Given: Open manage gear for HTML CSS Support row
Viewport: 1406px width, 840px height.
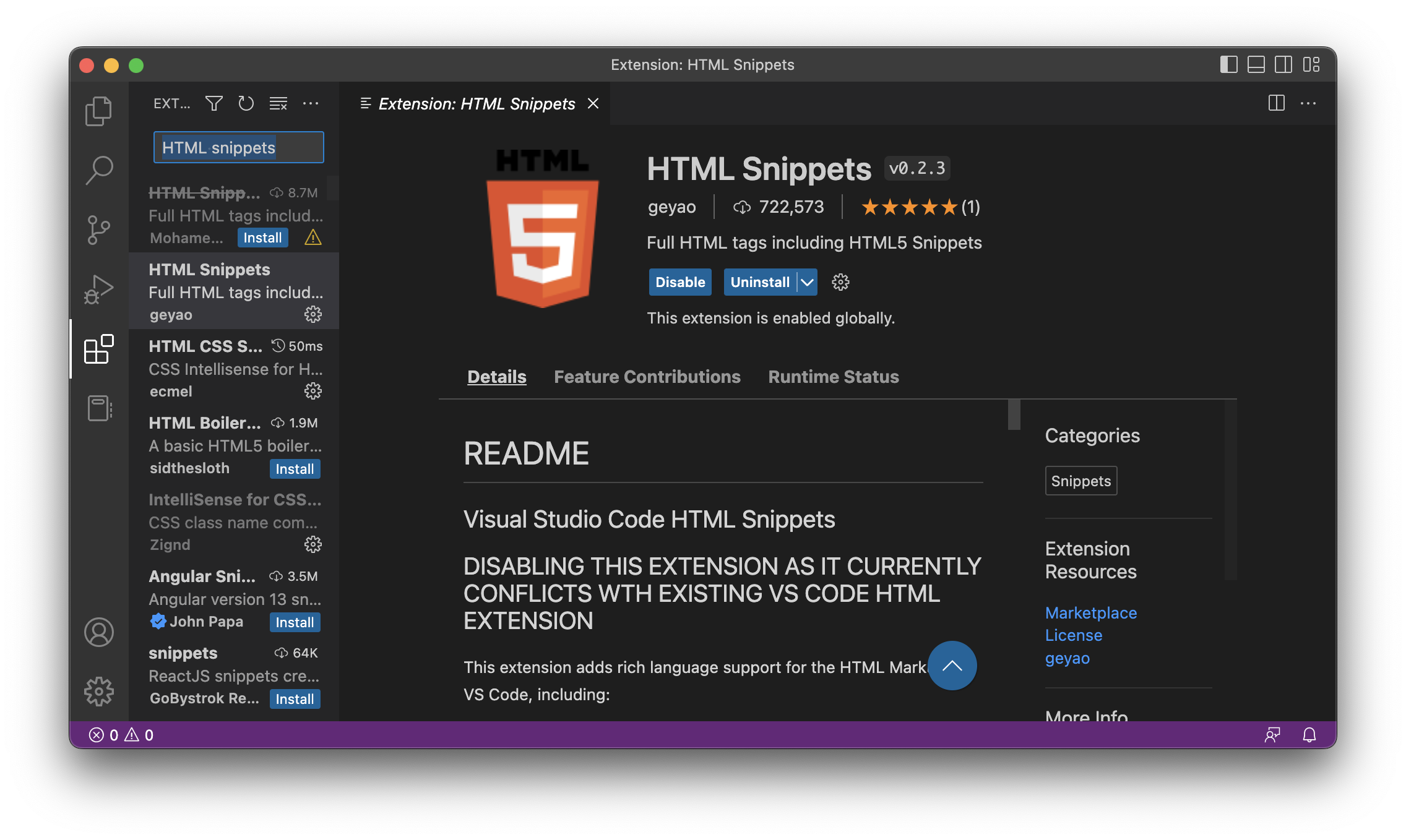Looking at the screenshot, I should pyautogui.click(x=313, y=391).
